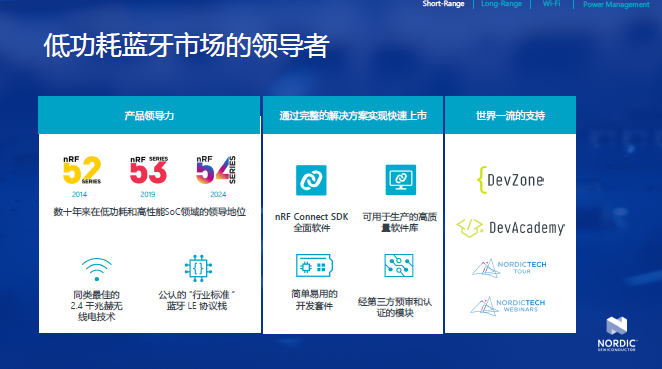Click the NordicTech Webinars logo

click(508, 306)
